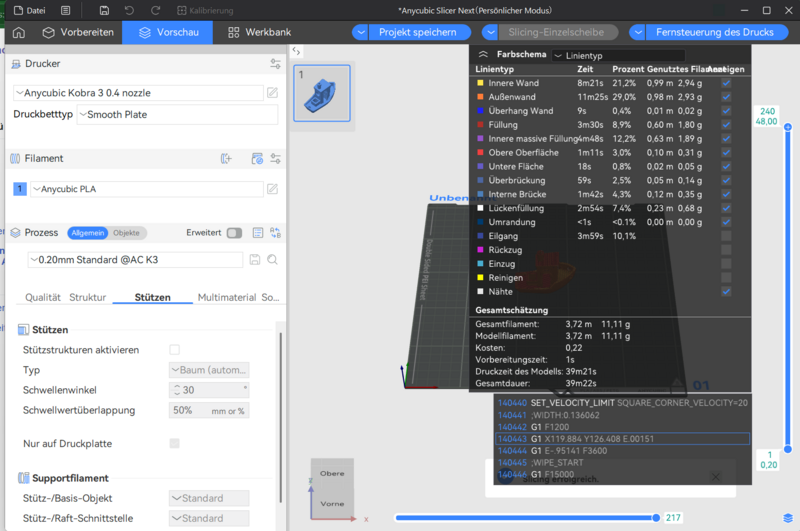Open the Anycubic PLA filament dropdown

click(x=147, y=189)
